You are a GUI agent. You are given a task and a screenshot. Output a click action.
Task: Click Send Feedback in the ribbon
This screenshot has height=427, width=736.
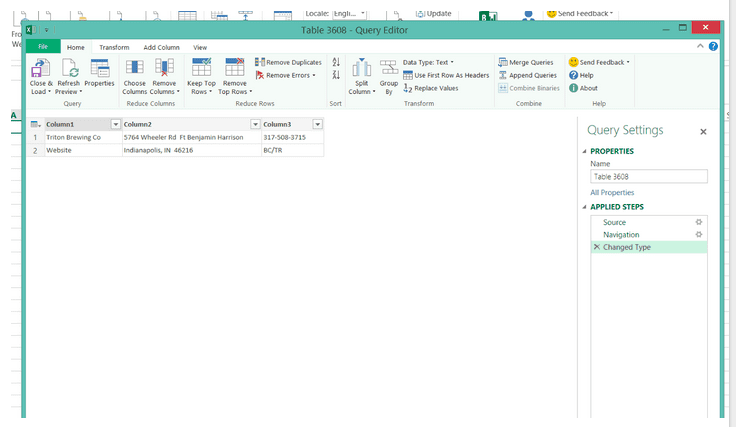(599, 62)
